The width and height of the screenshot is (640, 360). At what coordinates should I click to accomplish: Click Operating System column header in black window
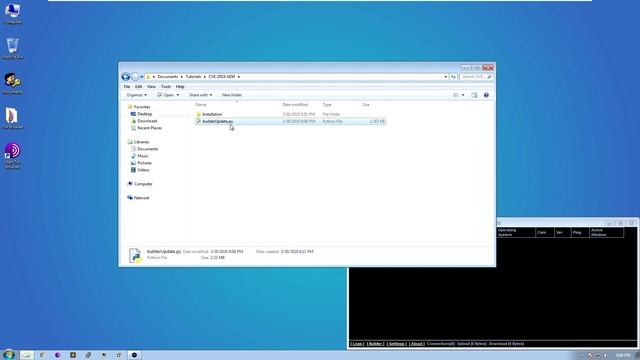pyautogui.click(x=516, y=232)
